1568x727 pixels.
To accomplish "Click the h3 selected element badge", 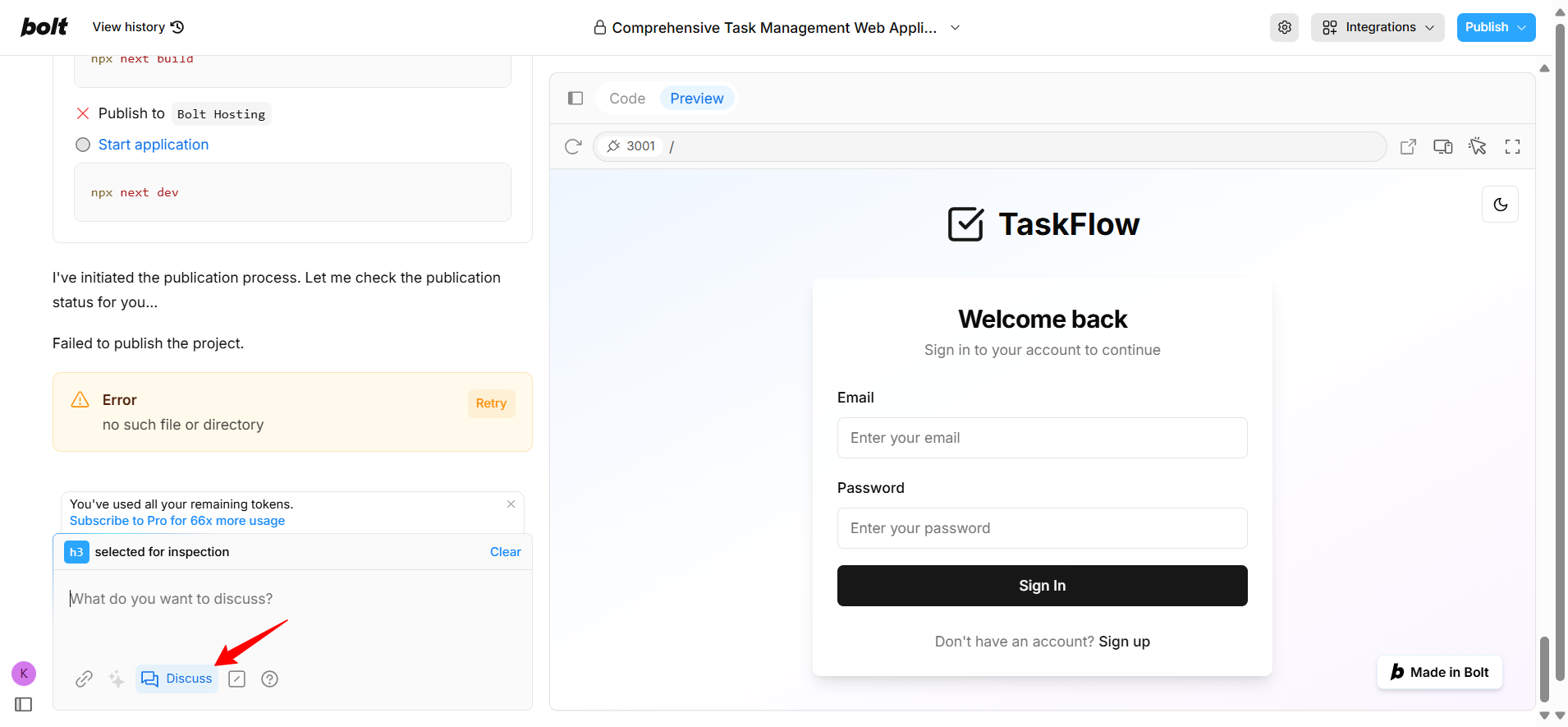I will [76, 552].
